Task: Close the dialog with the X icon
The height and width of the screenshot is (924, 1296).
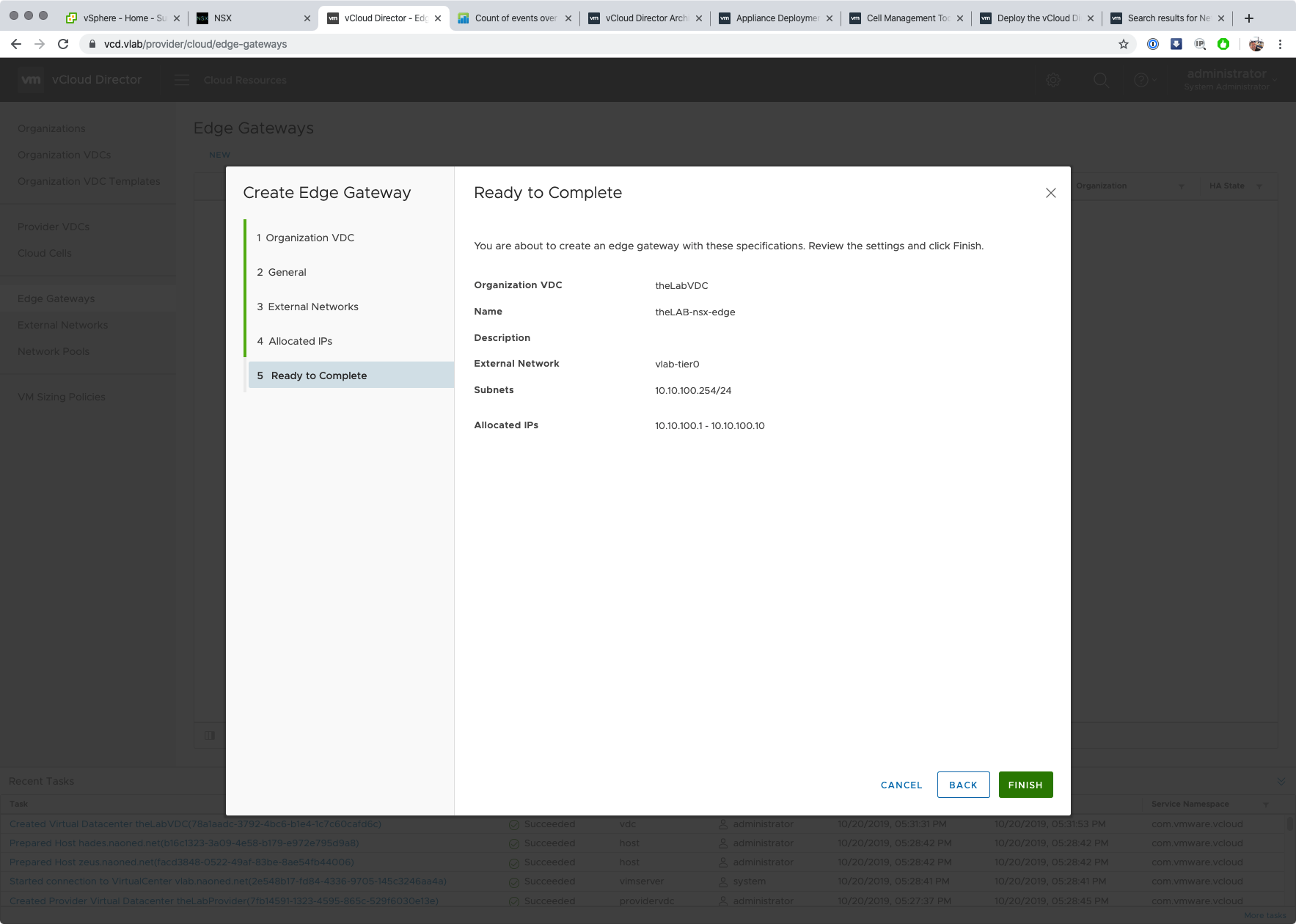Action: tap(1050, 193)
